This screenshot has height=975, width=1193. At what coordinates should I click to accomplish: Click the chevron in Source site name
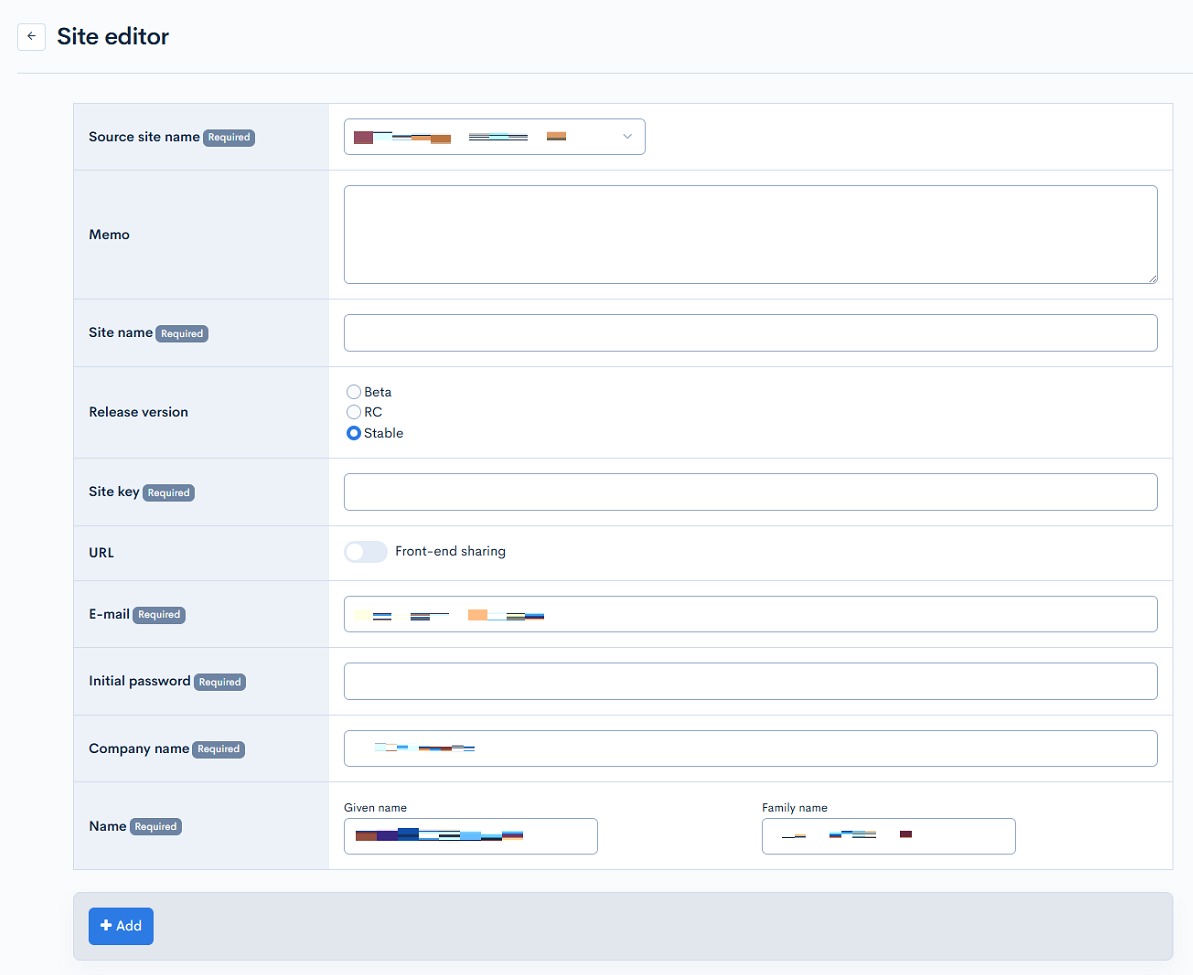[x=627, y=137]
